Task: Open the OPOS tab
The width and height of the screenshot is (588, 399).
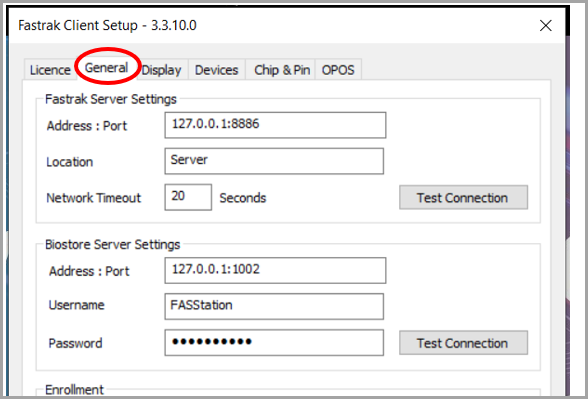Action: coord(338,70)
